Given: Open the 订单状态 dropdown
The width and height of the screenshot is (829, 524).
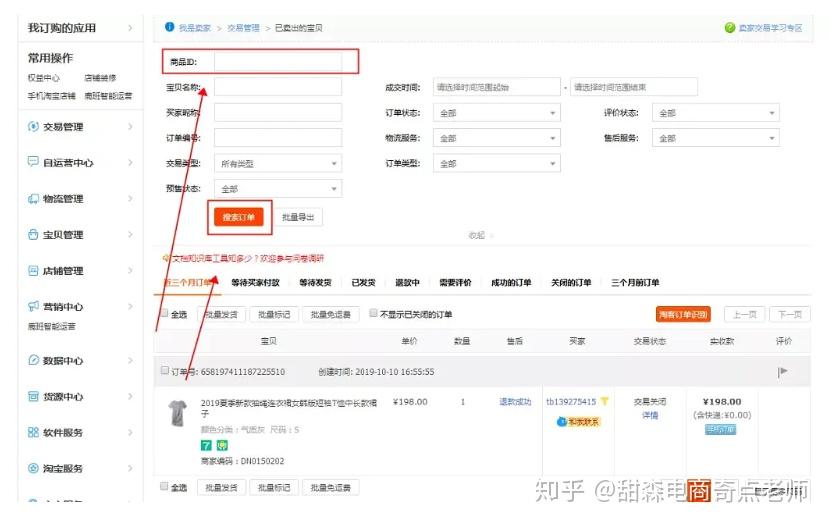Looking at the screenshot, I should coord(496,113).
